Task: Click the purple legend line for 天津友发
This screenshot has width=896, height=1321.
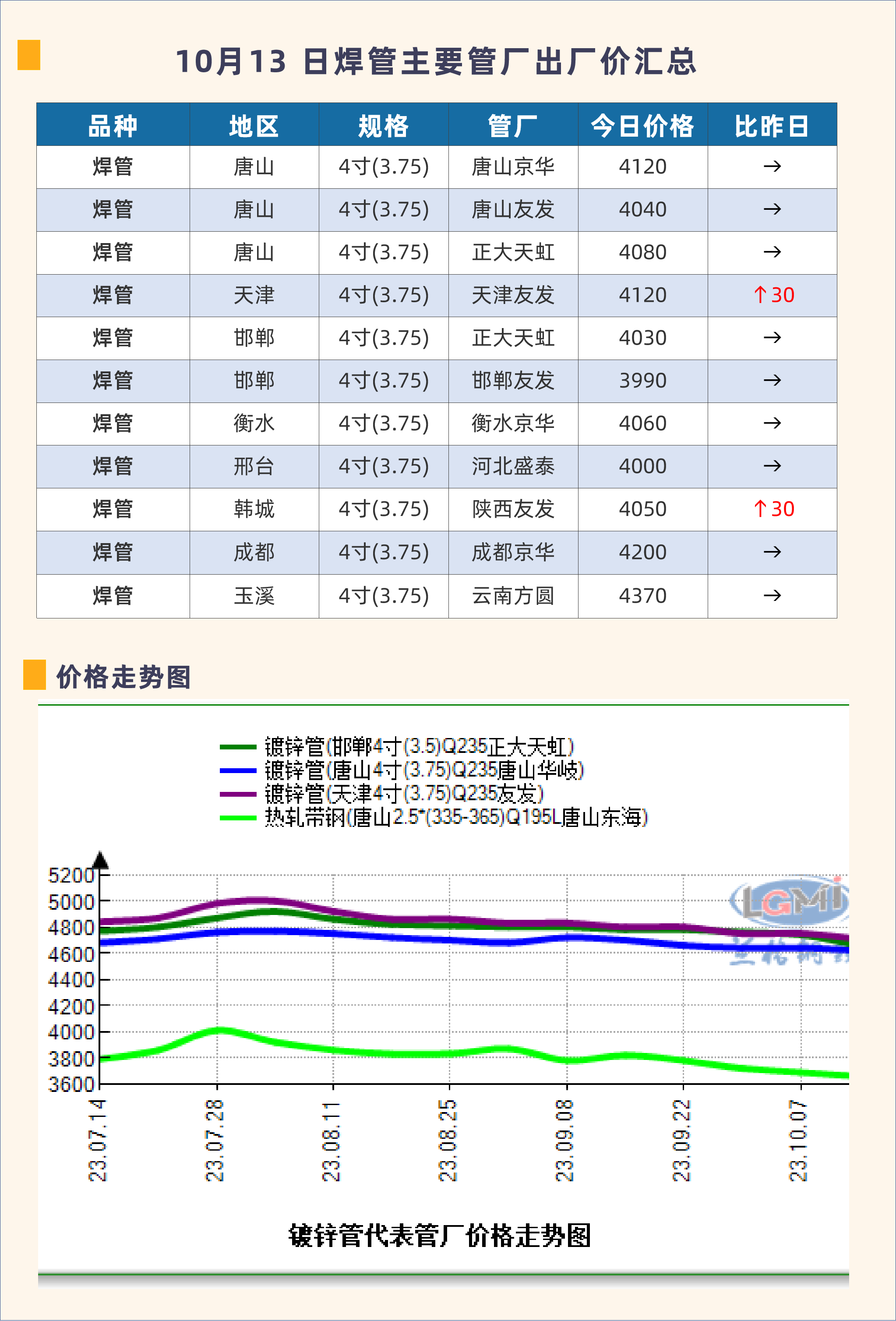Action: tap(238, 794)
